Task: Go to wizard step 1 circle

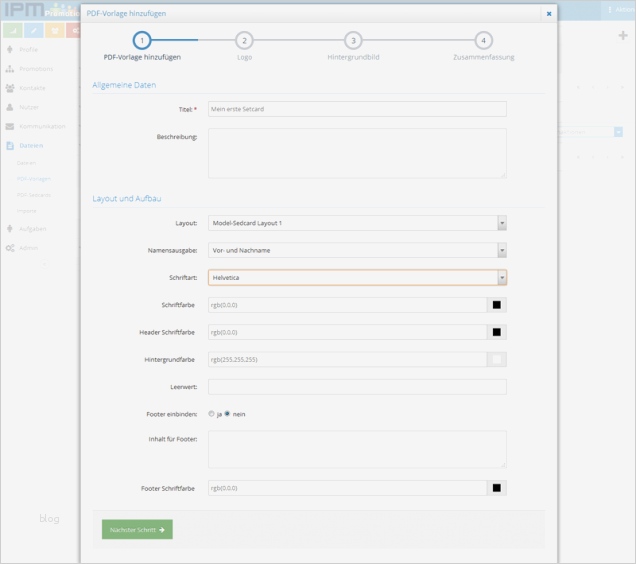Action: [142, 40]
